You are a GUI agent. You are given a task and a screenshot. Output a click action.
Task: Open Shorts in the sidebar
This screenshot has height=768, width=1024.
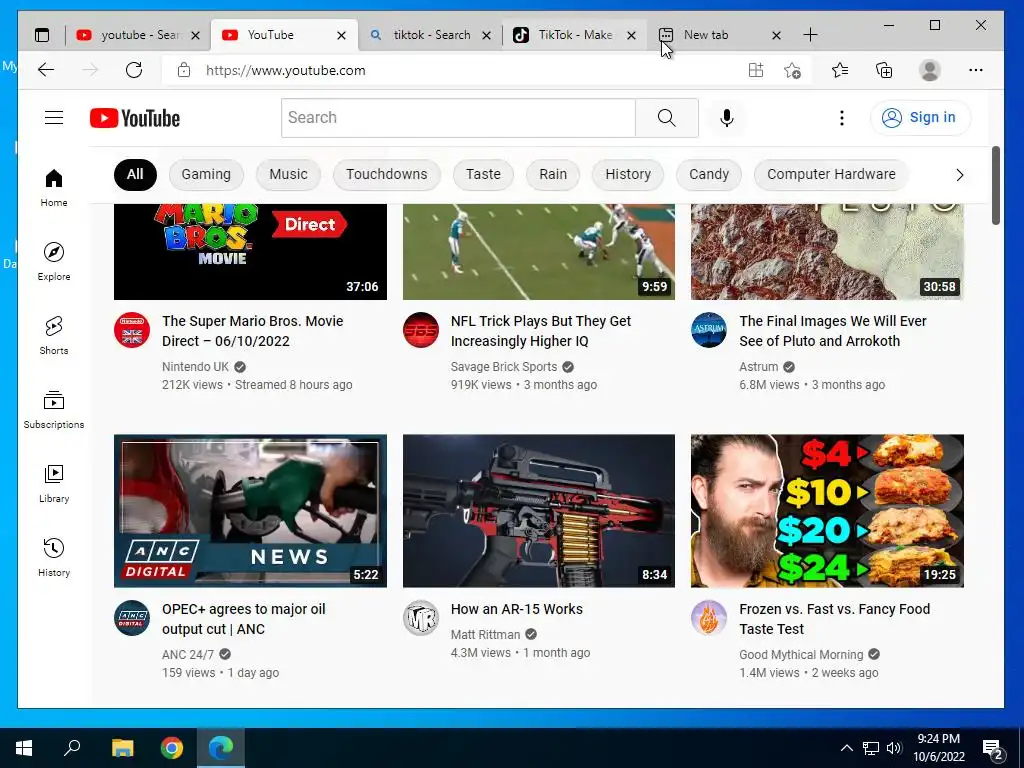click(x=54, y=335)
